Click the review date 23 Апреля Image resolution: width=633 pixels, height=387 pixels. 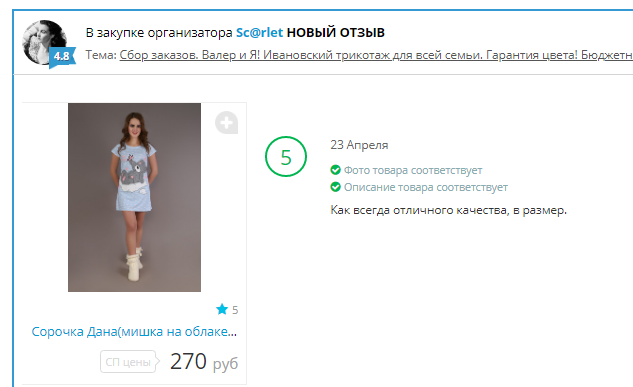(359, 145)
